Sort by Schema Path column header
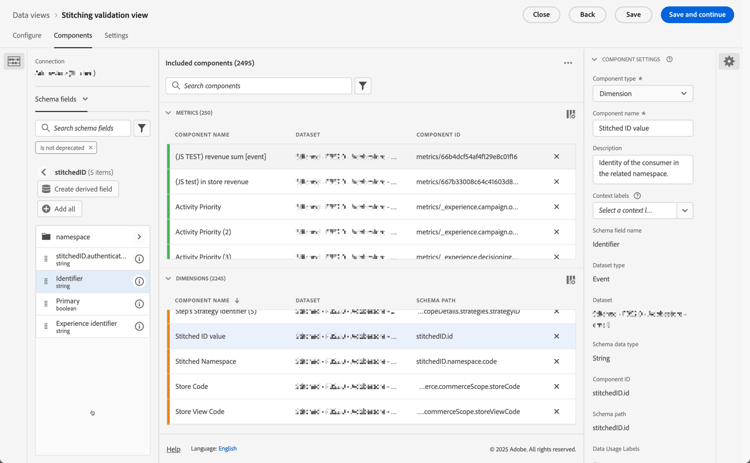 click(436, 300)
